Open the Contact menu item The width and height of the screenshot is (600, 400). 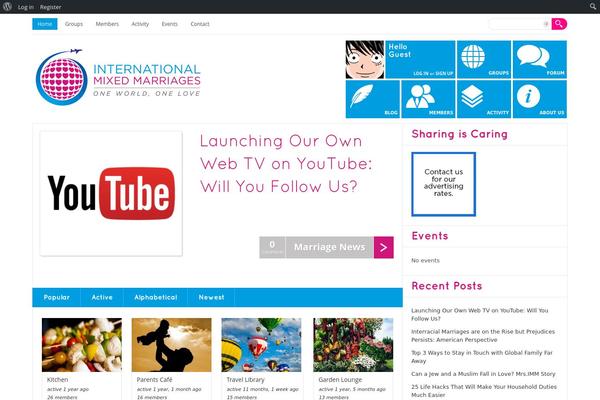coord(200,24)
